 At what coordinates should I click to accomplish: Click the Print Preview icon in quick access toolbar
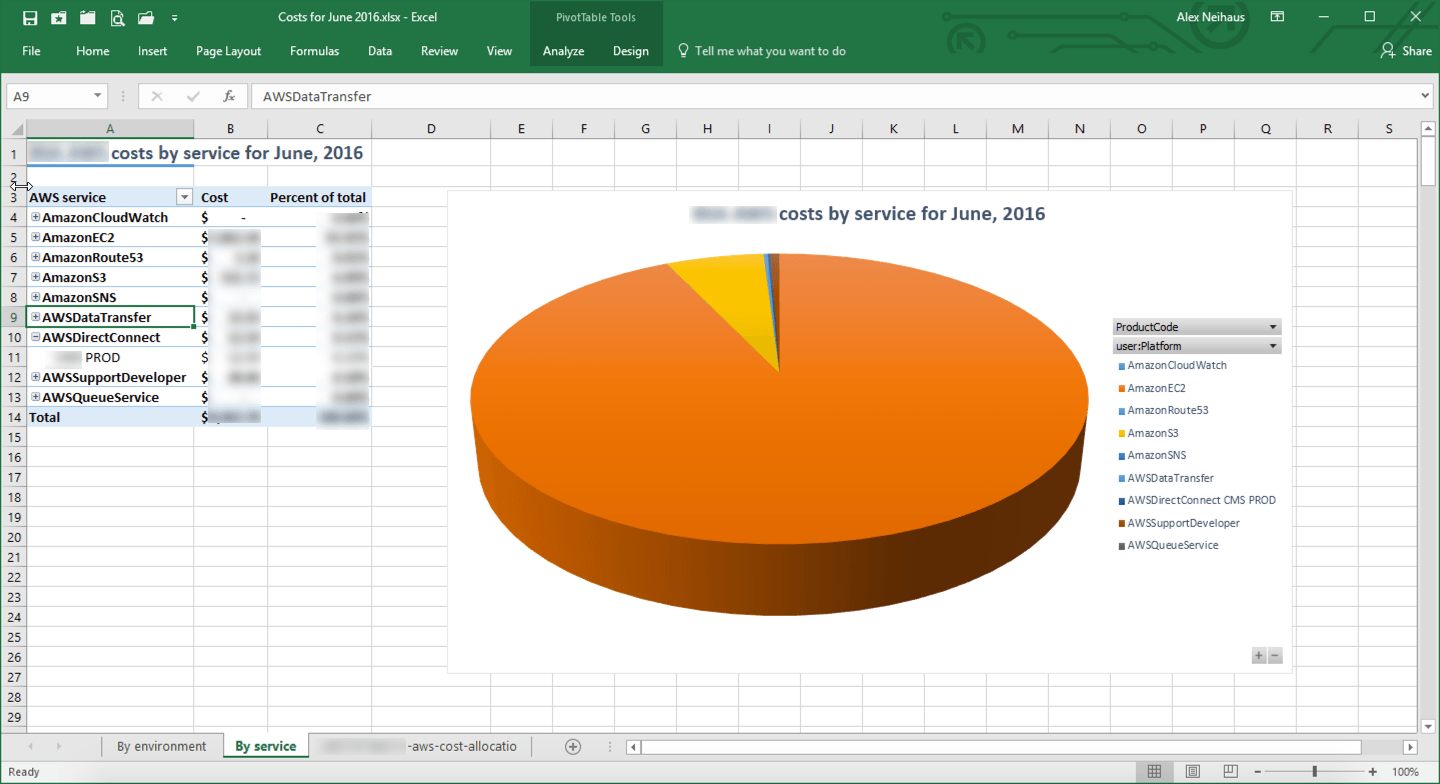(x=117, y=17)
